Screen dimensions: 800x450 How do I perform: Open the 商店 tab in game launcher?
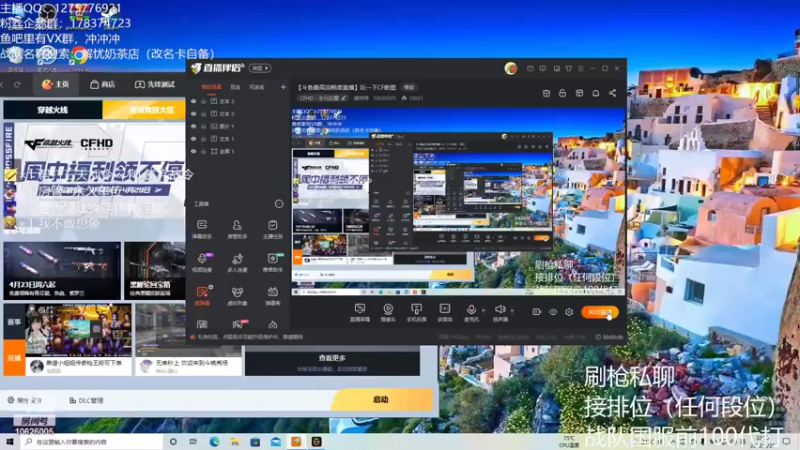click(103, 84)
